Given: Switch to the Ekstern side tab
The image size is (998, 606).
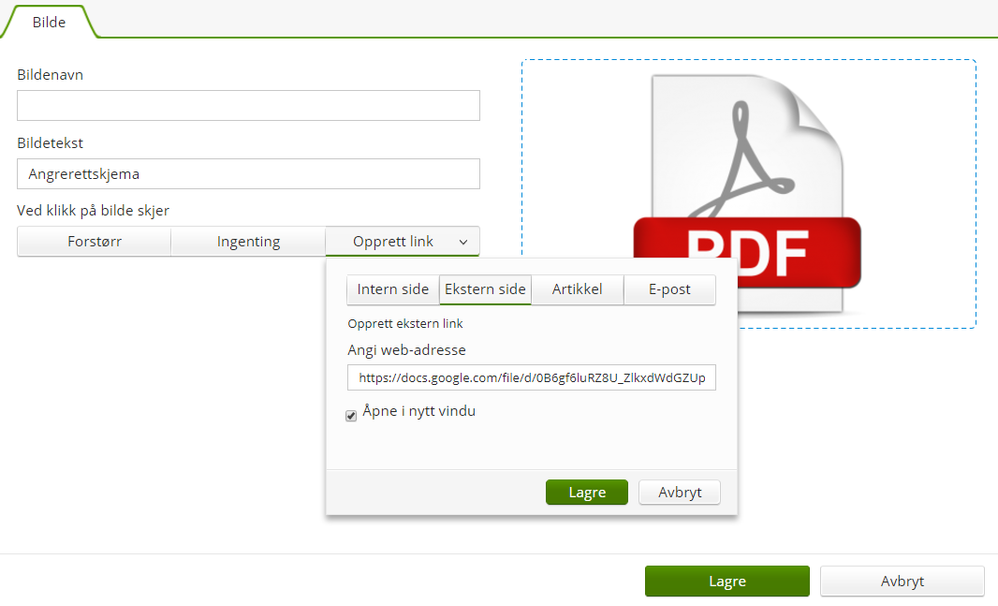Looking at the screenshot, I should (x=485, y=290).
